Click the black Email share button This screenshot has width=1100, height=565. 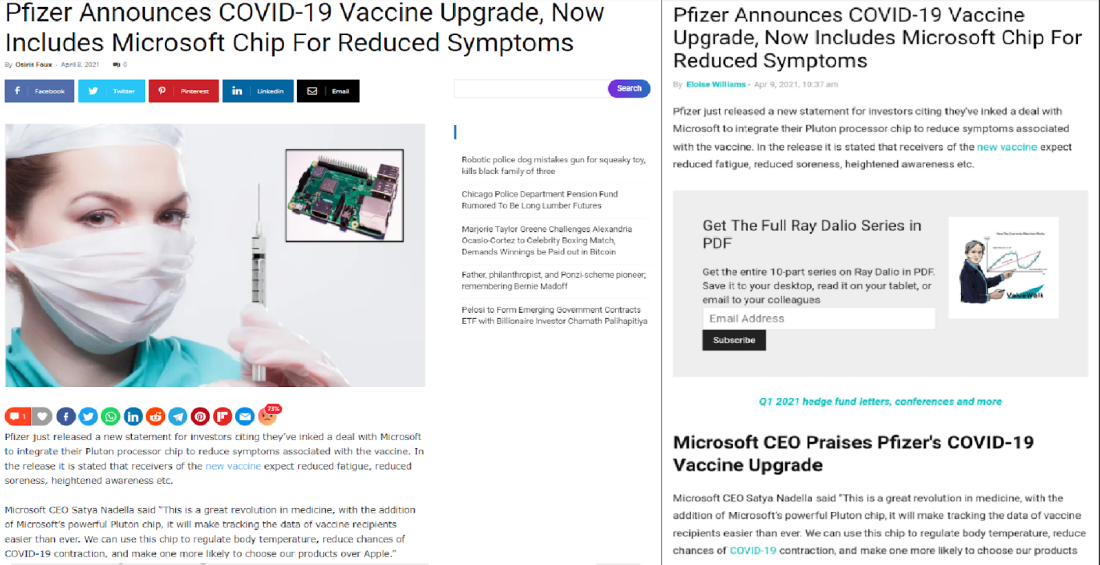tap(328, 91)
